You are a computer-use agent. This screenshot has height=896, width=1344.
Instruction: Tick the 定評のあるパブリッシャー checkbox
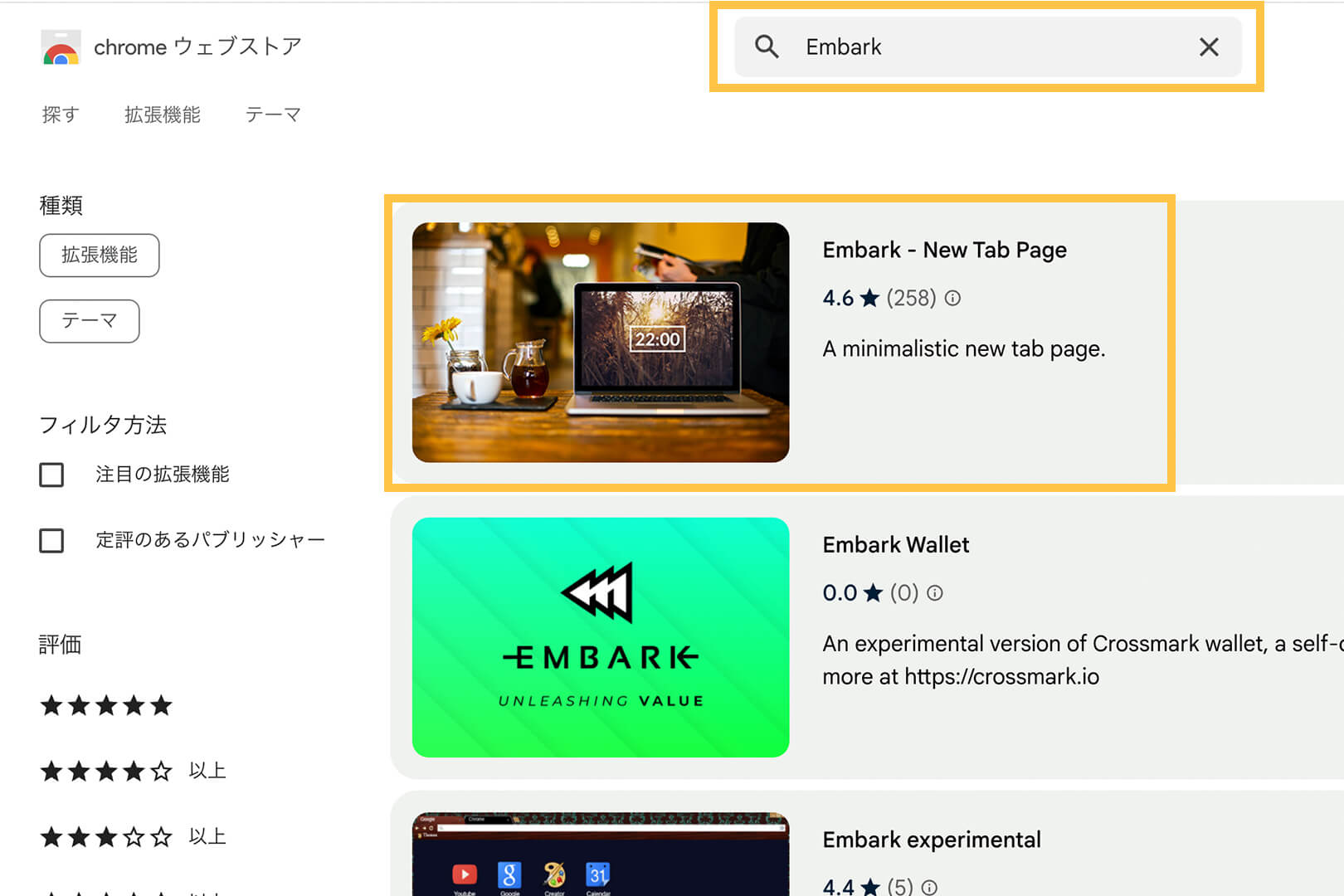(x=51, y=541)
